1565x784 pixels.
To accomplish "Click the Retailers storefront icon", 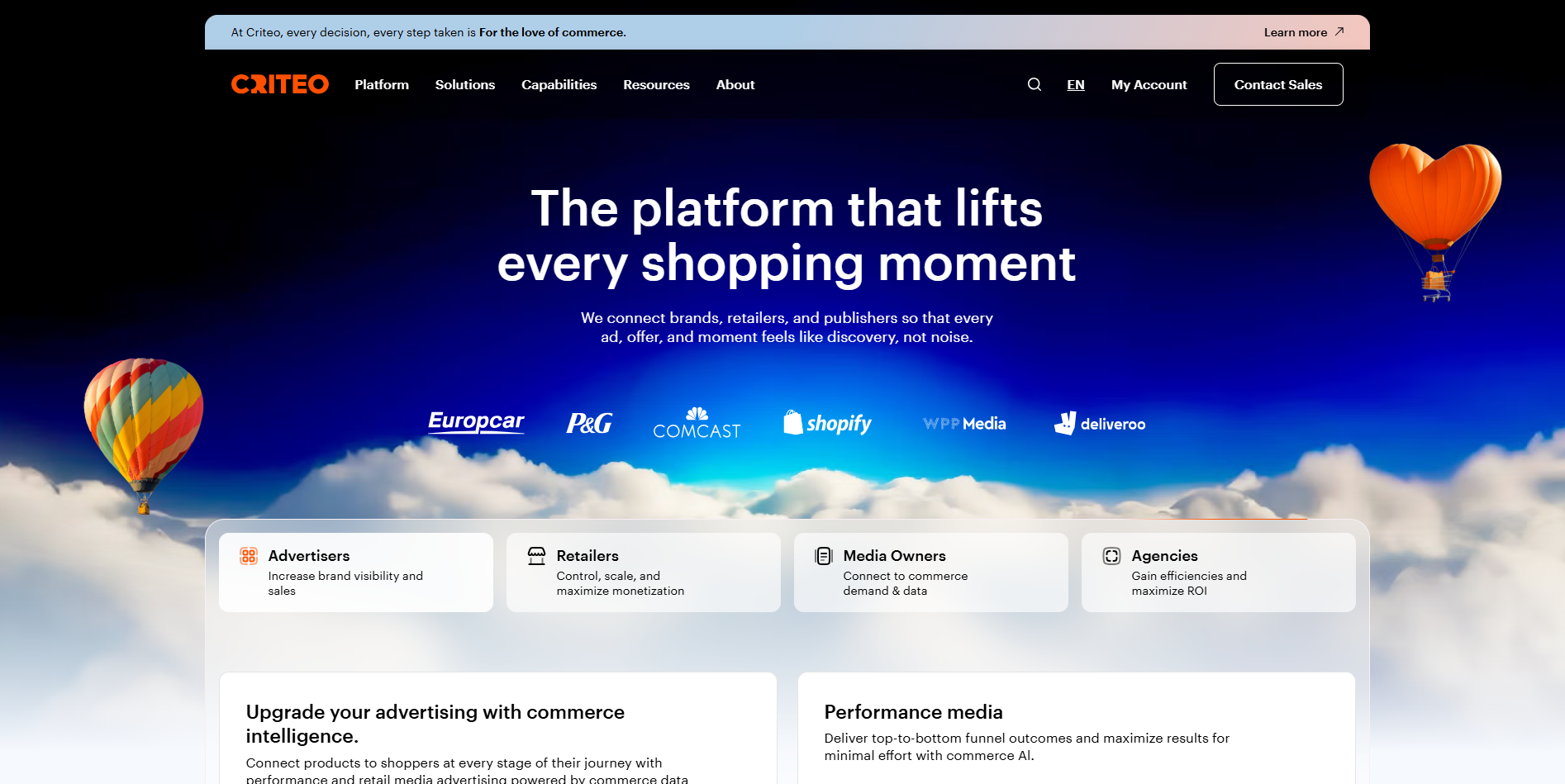I will 535,556.
